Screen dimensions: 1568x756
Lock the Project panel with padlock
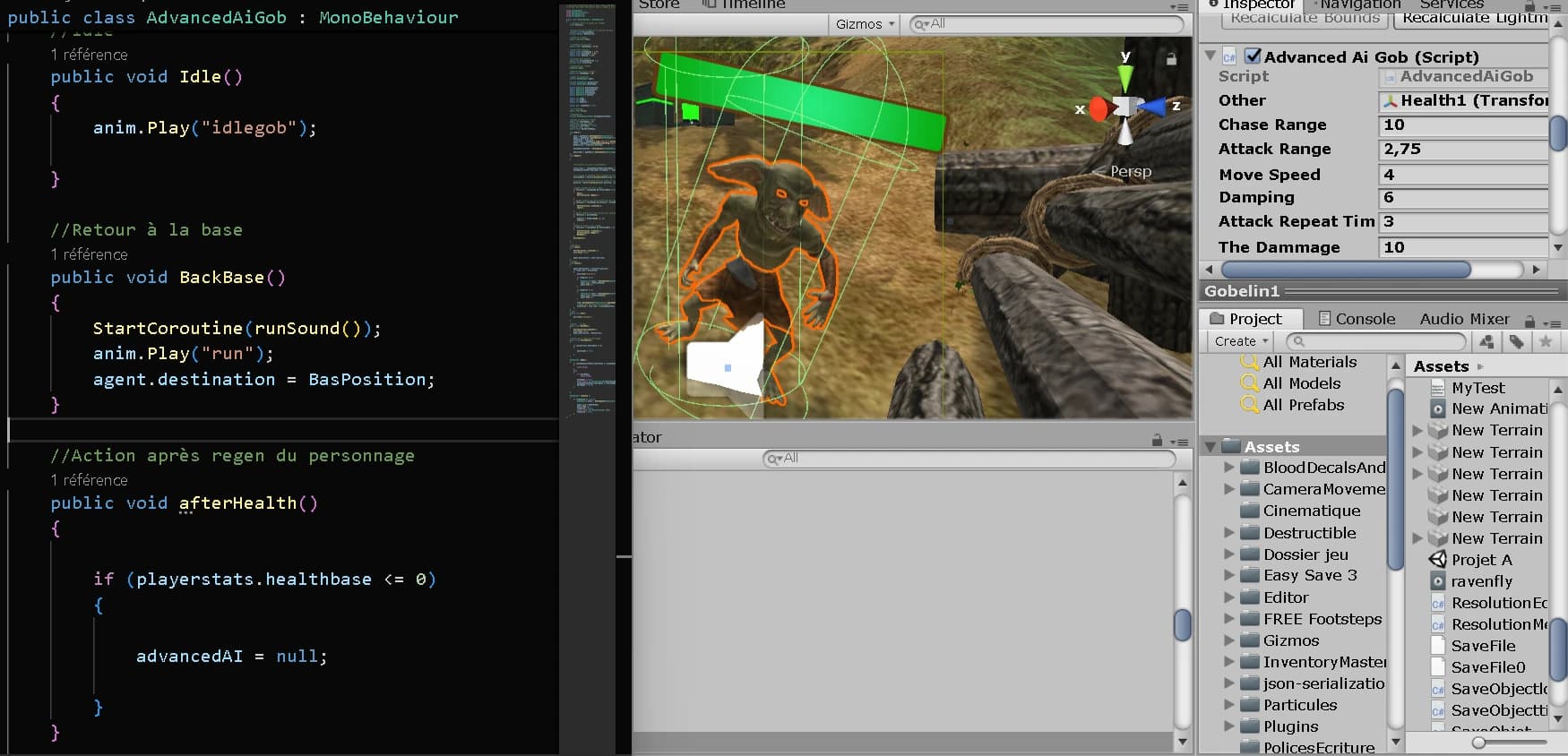(1529, 320)
